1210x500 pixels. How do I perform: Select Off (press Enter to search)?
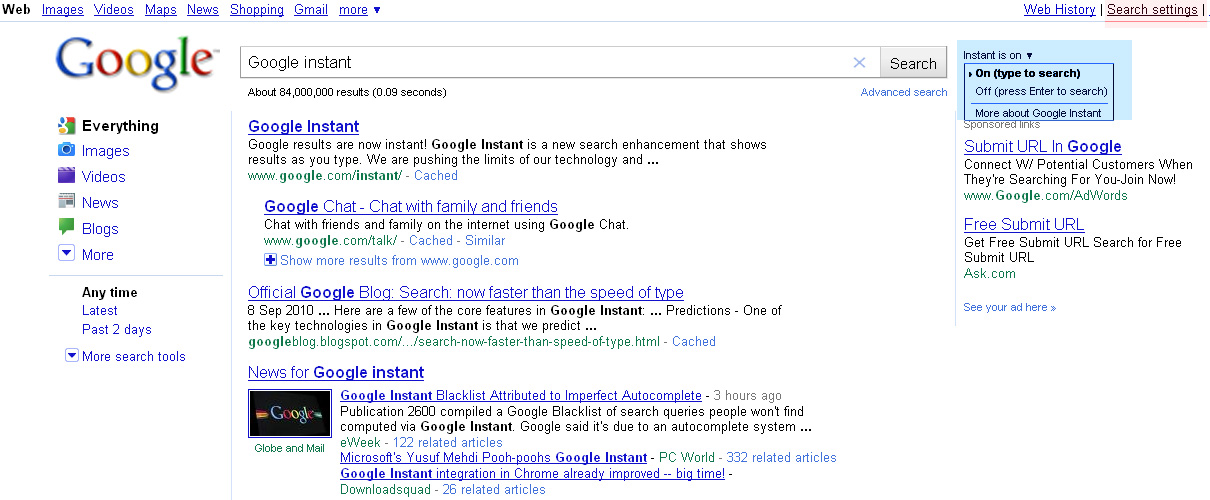coord(1040,91)
